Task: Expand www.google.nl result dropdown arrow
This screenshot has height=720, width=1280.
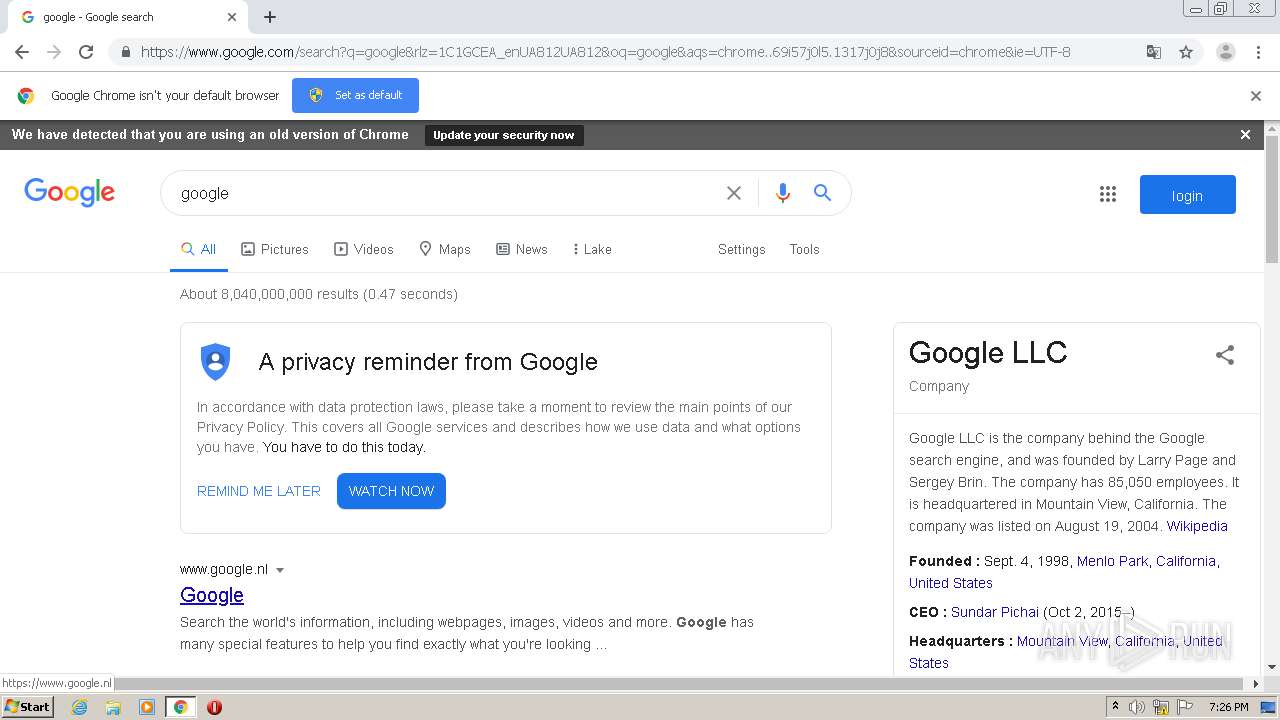Action: coord(280,570)
